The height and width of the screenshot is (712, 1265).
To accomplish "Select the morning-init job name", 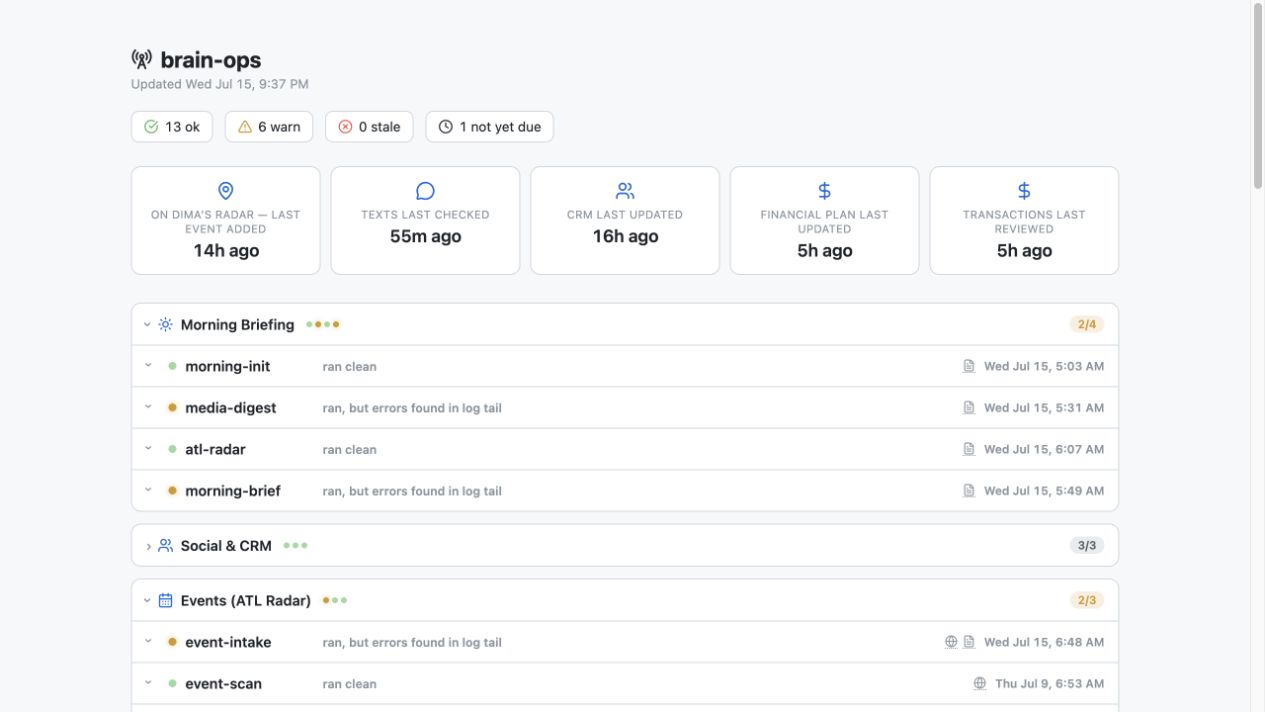I will point(228,367).
